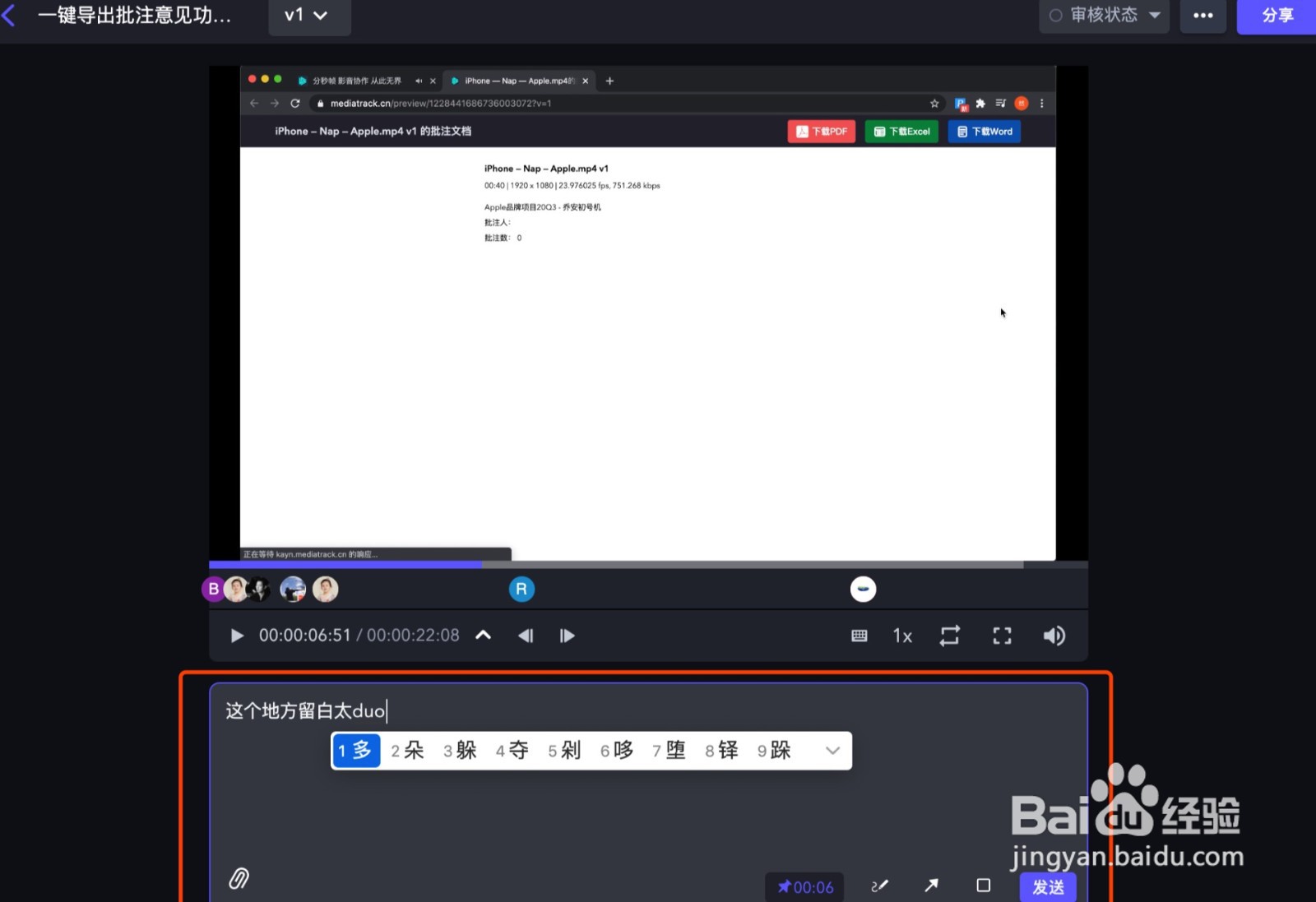Select the white round avatar marker
The height and width of the screenshot is (902, 1316).
(863, 589)
